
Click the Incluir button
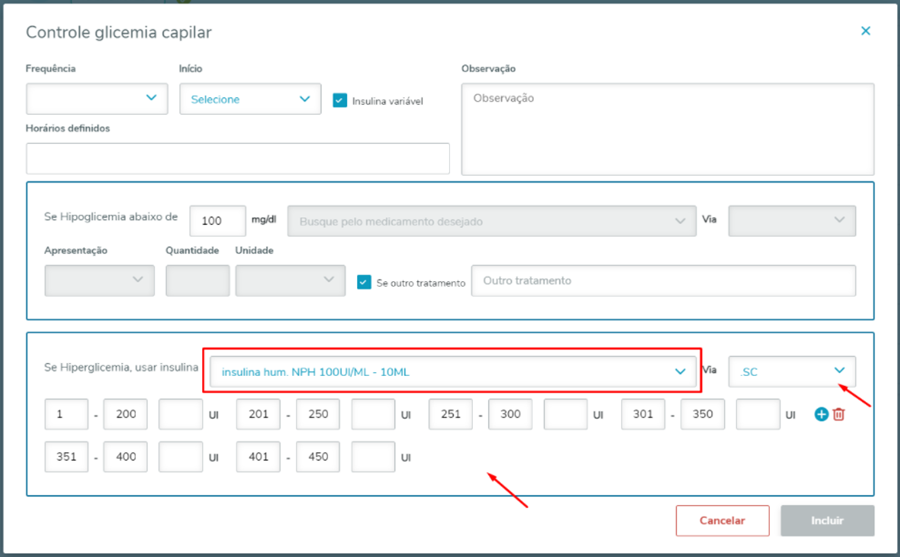pos(827,520)
